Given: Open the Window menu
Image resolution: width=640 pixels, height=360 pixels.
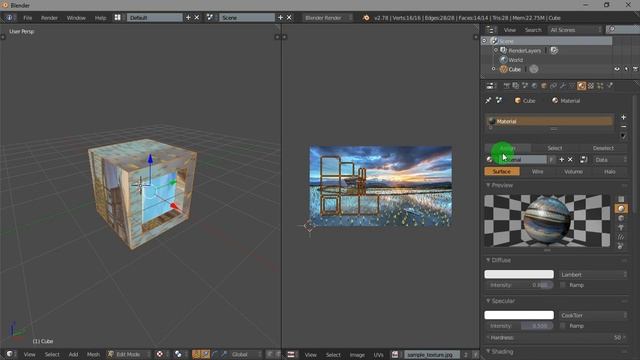Looking at the screenshot, I should point(76,18).
